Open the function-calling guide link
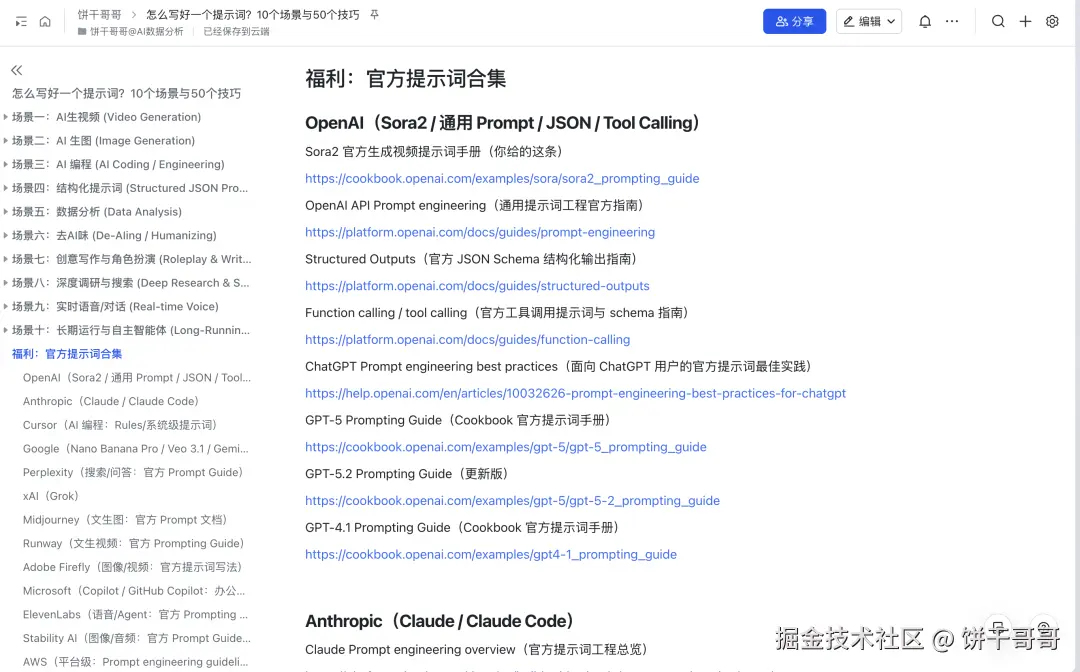The height and width of the screenshot is (672, 1080). [468, 339]
